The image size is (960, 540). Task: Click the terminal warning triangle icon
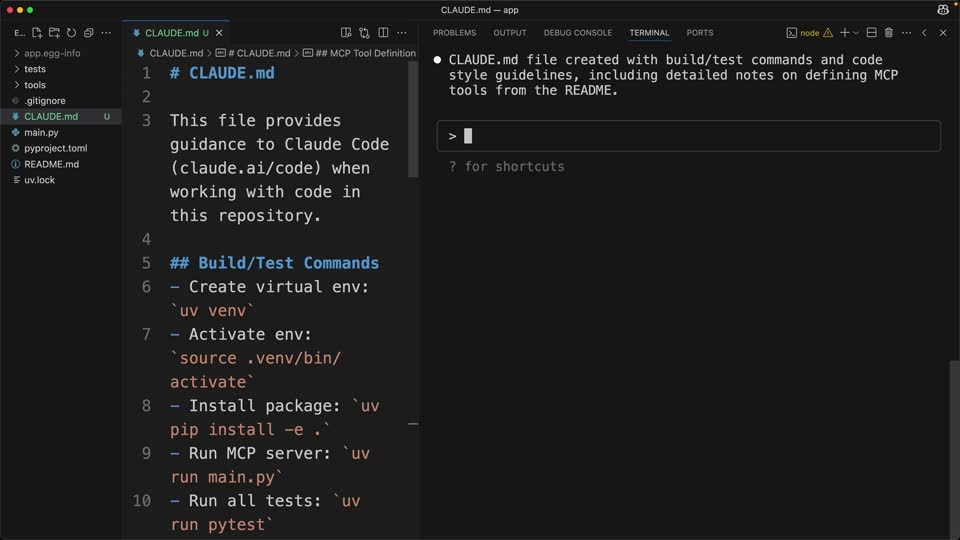pos(828,33)
